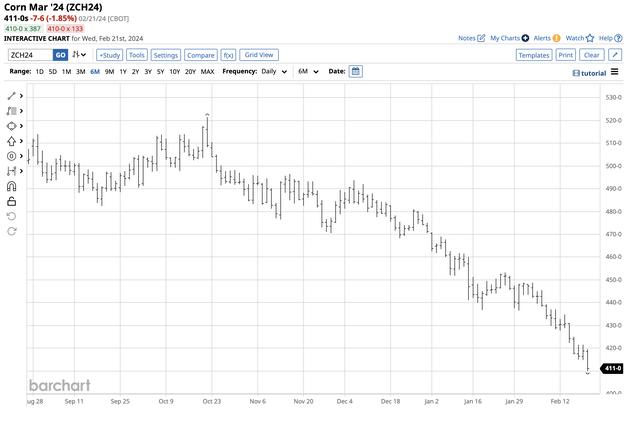Select the 1D range
Image resolution: width=640 pixels, height=425 pixels.
pyautogui.click(x=40, y=71)
